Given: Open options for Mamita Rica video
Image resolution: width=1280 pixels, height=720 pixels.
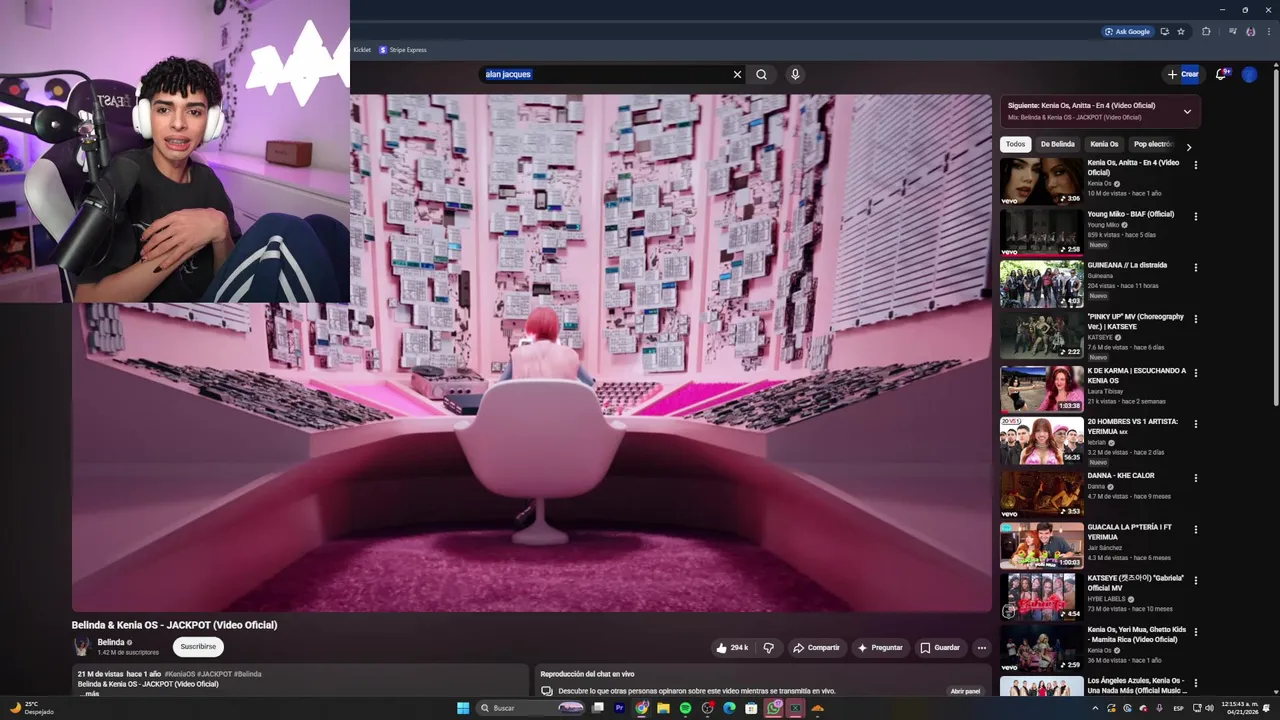Looking at the screenshot, I should (x=1195, y=632).
